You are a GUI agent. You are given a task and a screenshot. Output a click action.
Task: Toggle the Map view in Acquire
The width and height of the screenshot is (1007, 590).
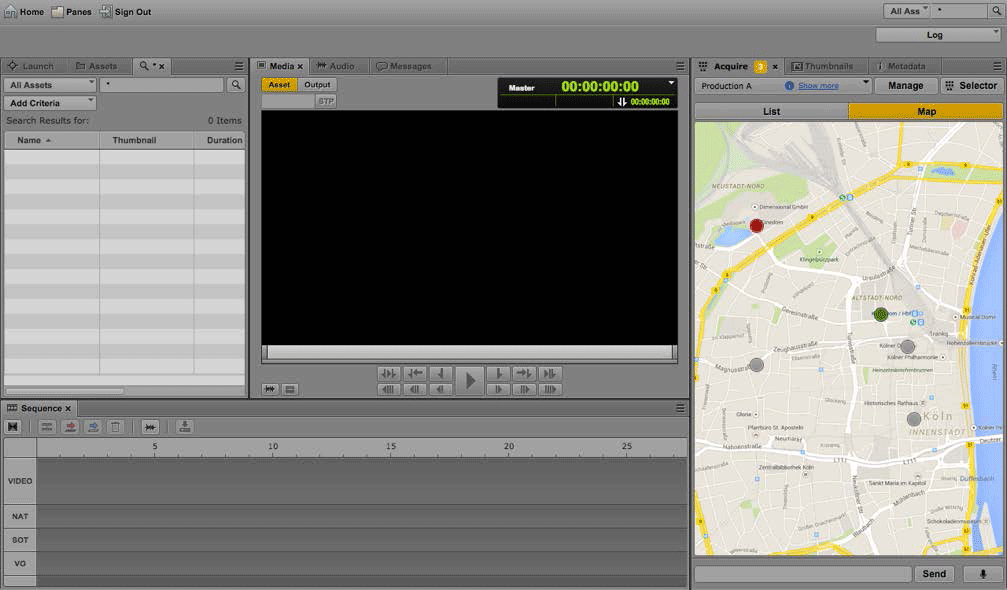(x=926, y=111)
